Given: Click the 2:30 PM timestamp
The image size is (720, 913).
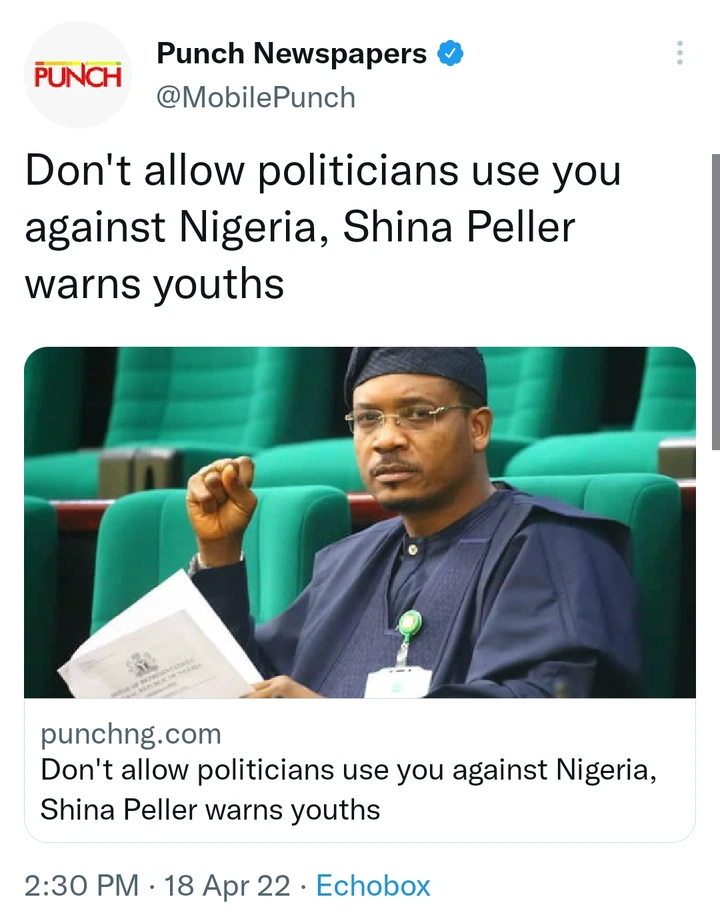Looking at the screenshot, I should coord(81,886).
